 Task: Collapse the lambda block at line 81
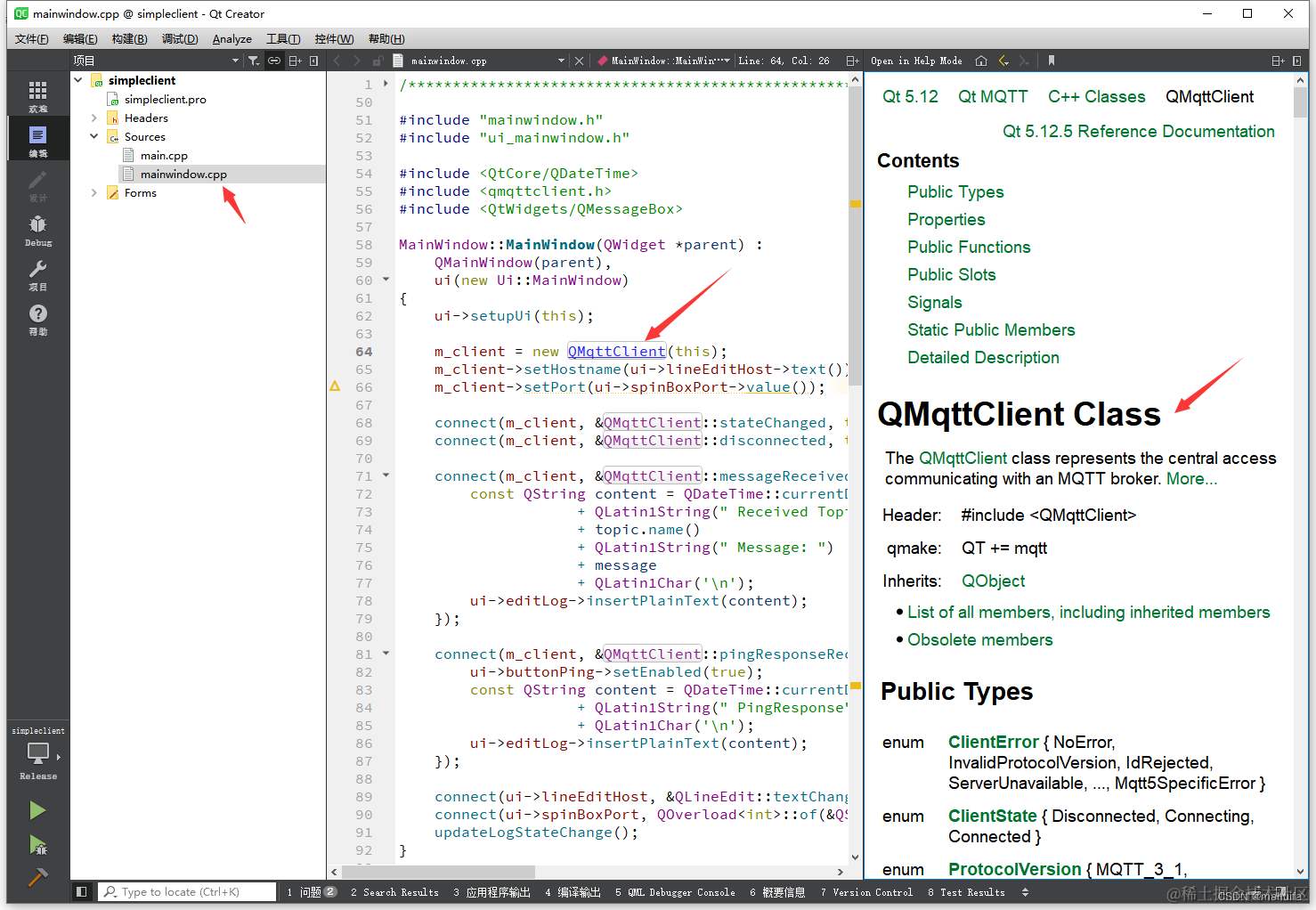pyautogui.click(x=386, y=654)
